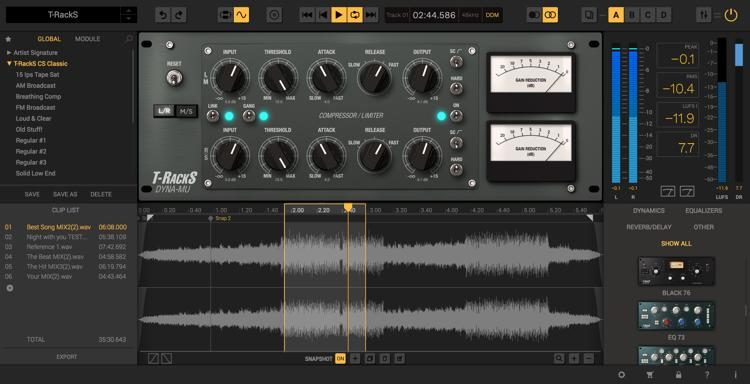Toggle the compressor ON switch

click(456, 116)
